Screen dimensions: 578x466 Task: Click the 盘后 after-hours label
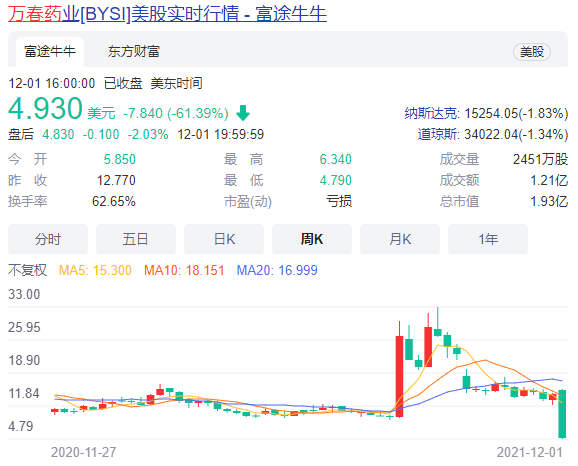[21, 134]
